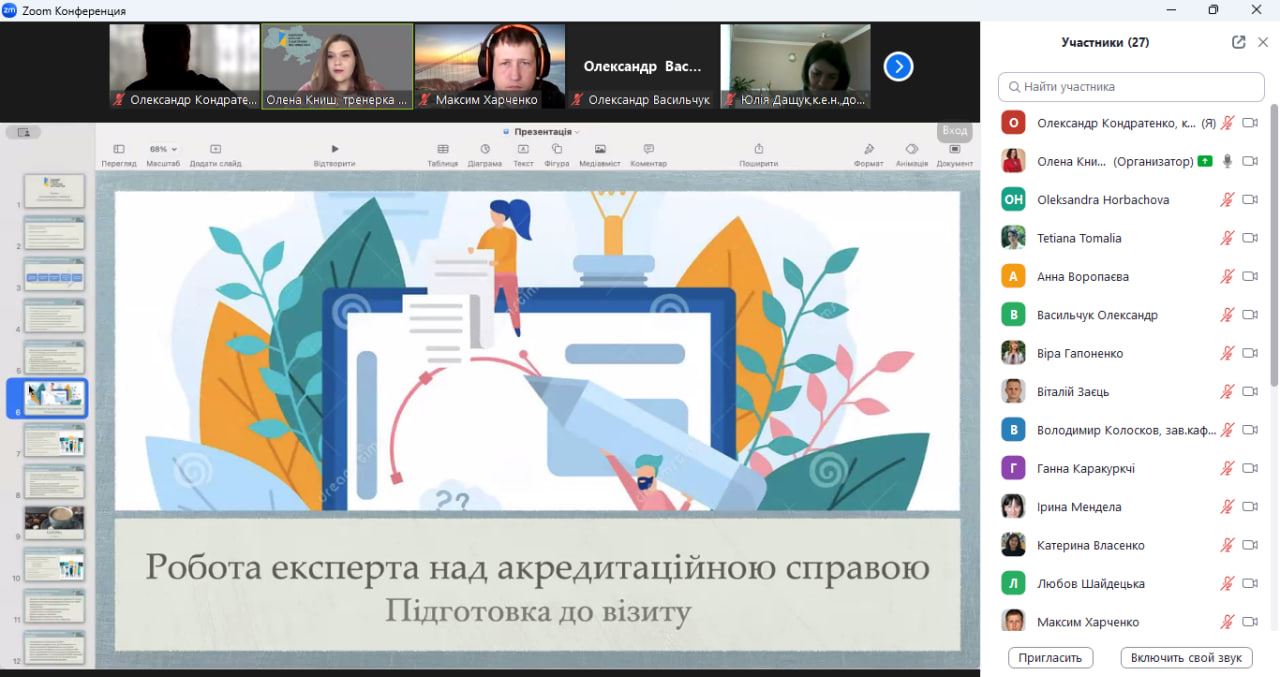Click the Найти участника search field
This screenshot has width=1280, height=677.
tap(1132, 87)
